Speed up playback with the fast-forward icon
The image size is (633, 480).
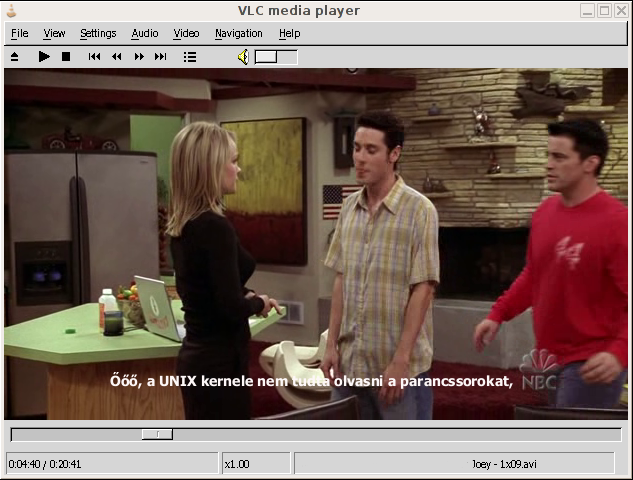tap(139, 57)
